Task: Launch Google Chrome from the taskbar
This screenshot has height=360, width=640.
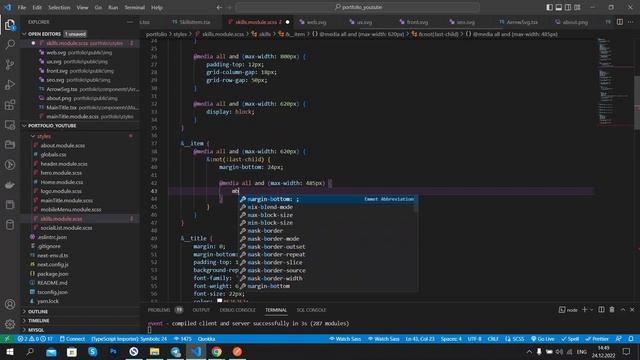Action: 216,351
